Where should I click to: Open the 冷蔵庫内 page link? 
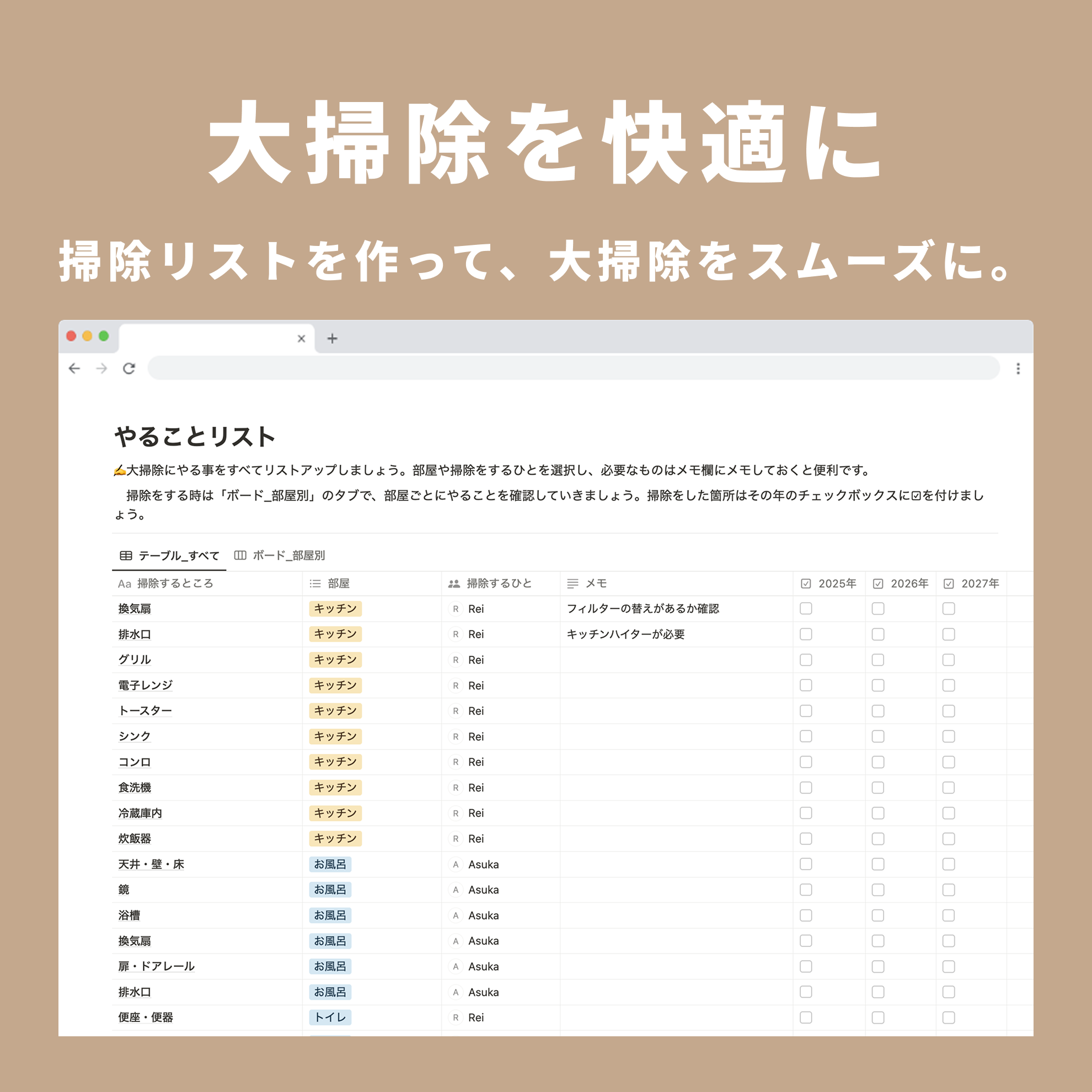(140, 813)
